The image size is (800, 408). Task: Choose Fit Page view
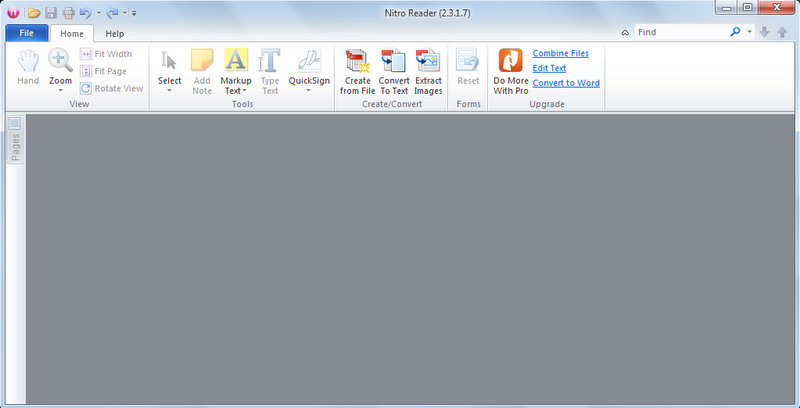(x=104, y=71)
